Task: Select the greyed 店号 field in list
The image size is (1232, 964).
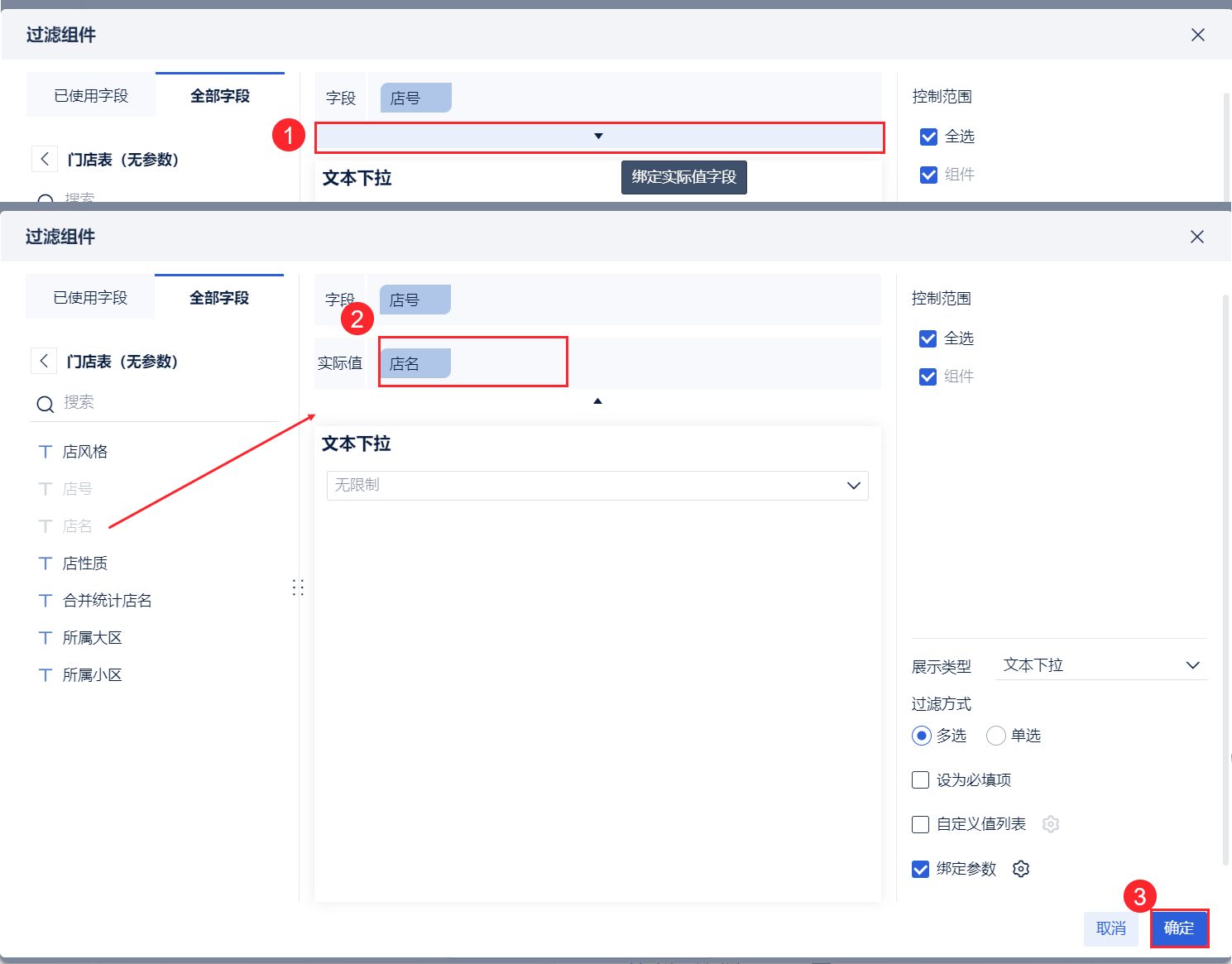Action: [x=78, y=488]
